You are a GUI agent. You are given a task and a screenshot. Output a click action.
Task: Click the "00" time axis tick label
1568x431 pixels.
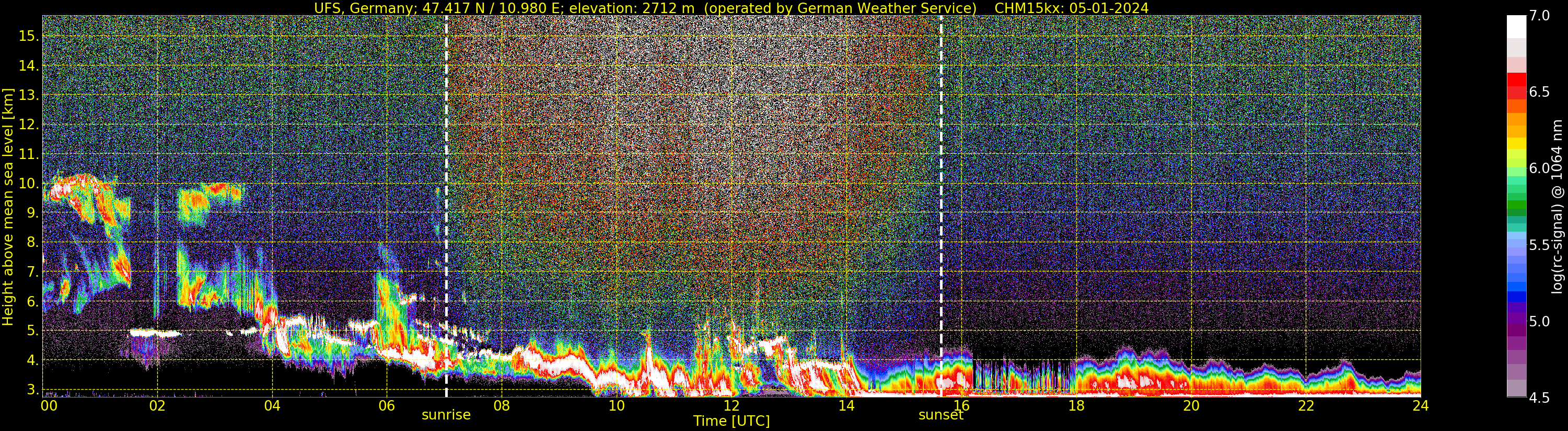[x=49, y=405]
